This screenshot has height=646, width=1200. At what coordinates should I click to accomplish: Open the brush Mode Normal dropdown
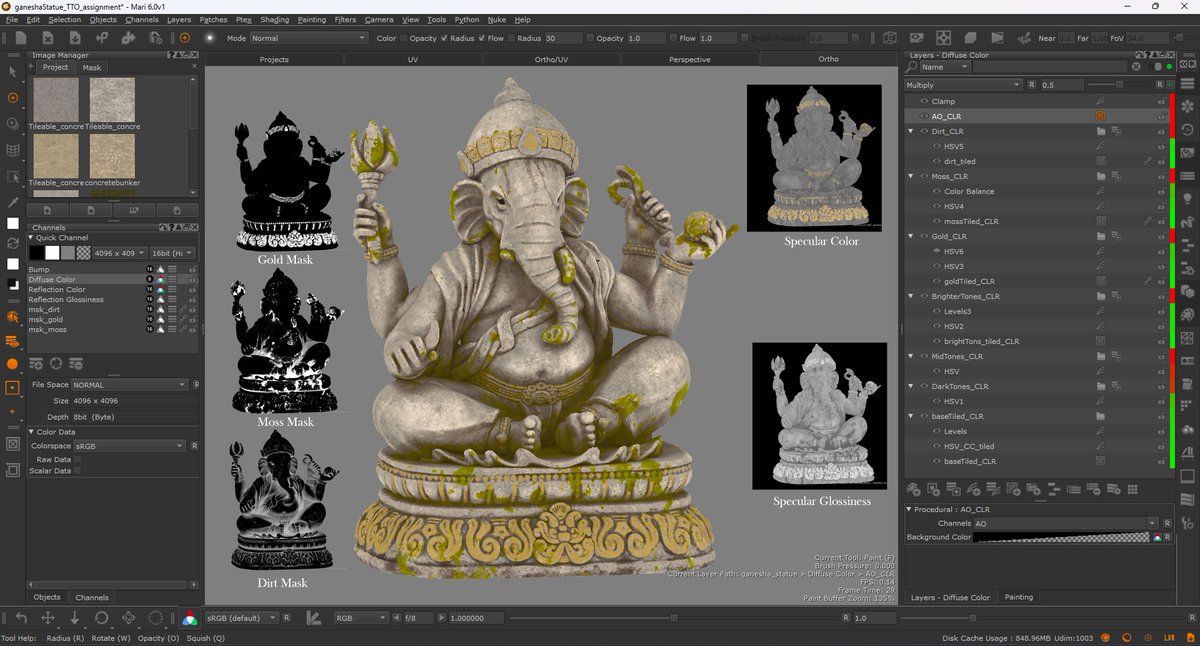click(x=308, y=38)
